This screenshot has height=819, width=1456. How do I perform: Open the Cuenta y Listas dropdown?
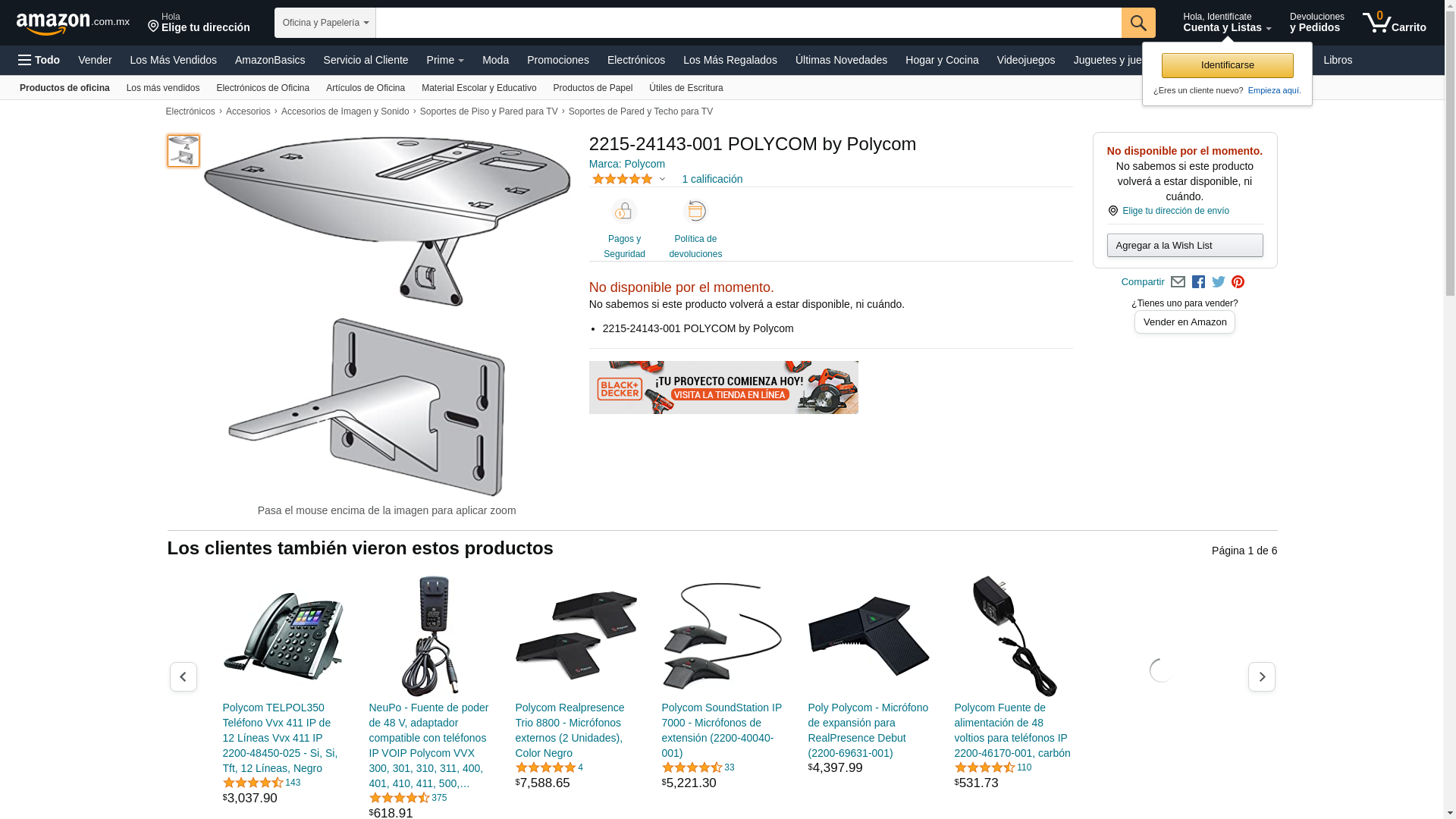(1227, 23)
